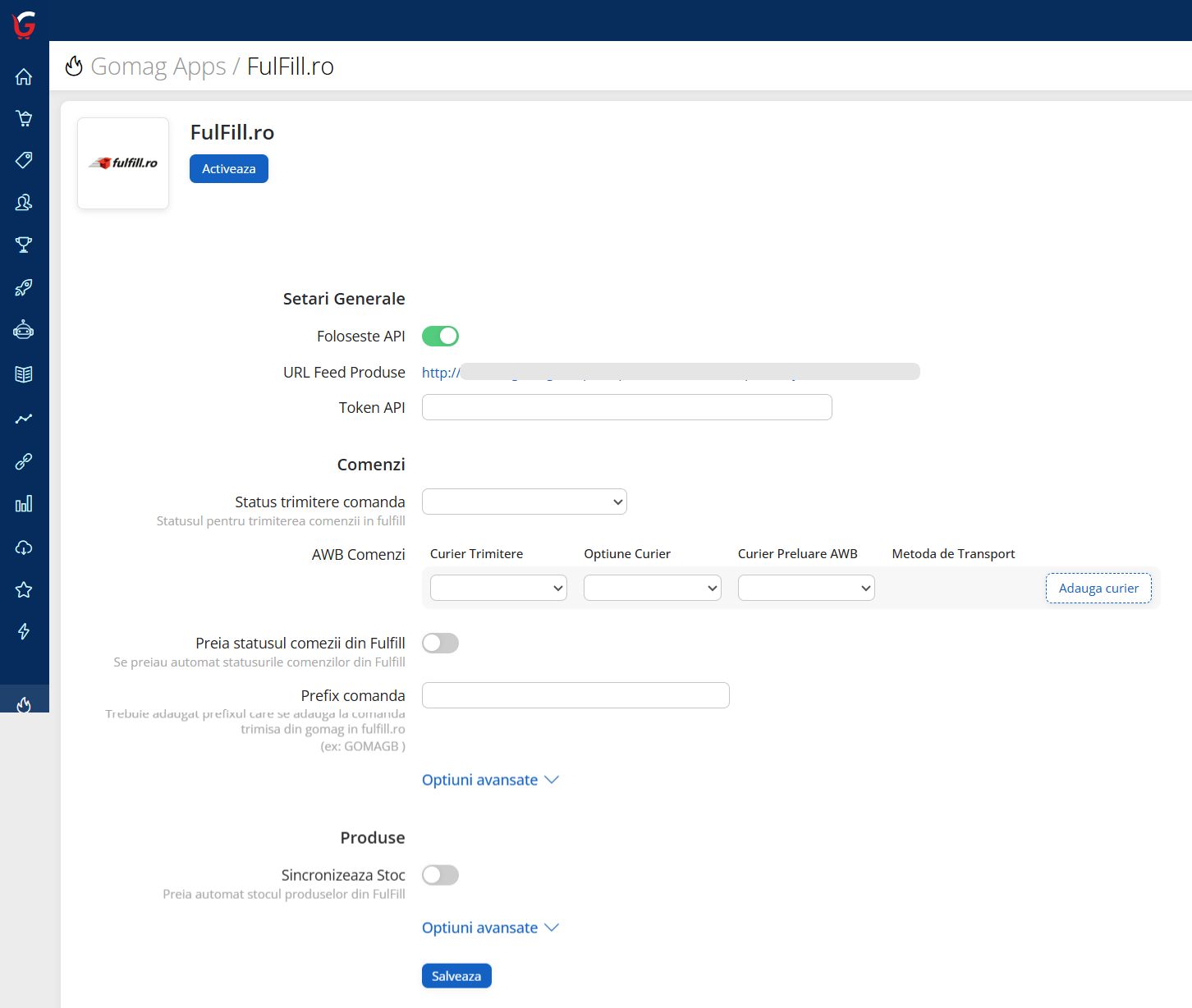The image size is (1192, 1008).
Task: Open the home icon in sidebar
Action: 24,76
